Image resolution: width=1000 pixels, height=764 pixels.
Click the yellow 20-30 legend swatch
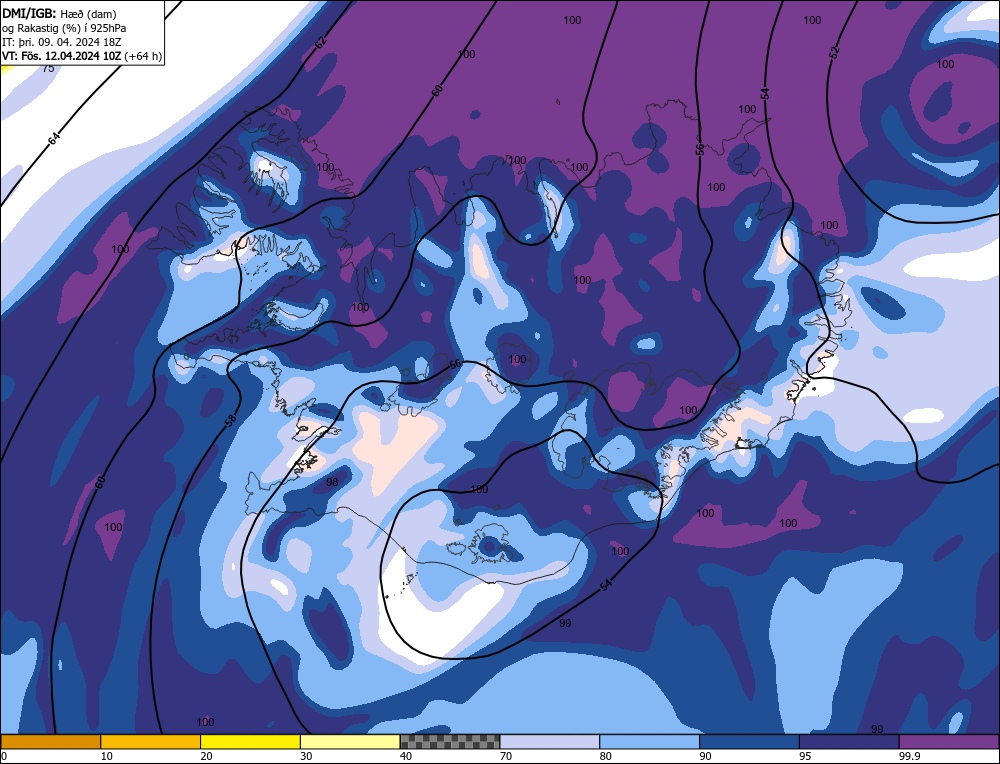click(250, 741)
